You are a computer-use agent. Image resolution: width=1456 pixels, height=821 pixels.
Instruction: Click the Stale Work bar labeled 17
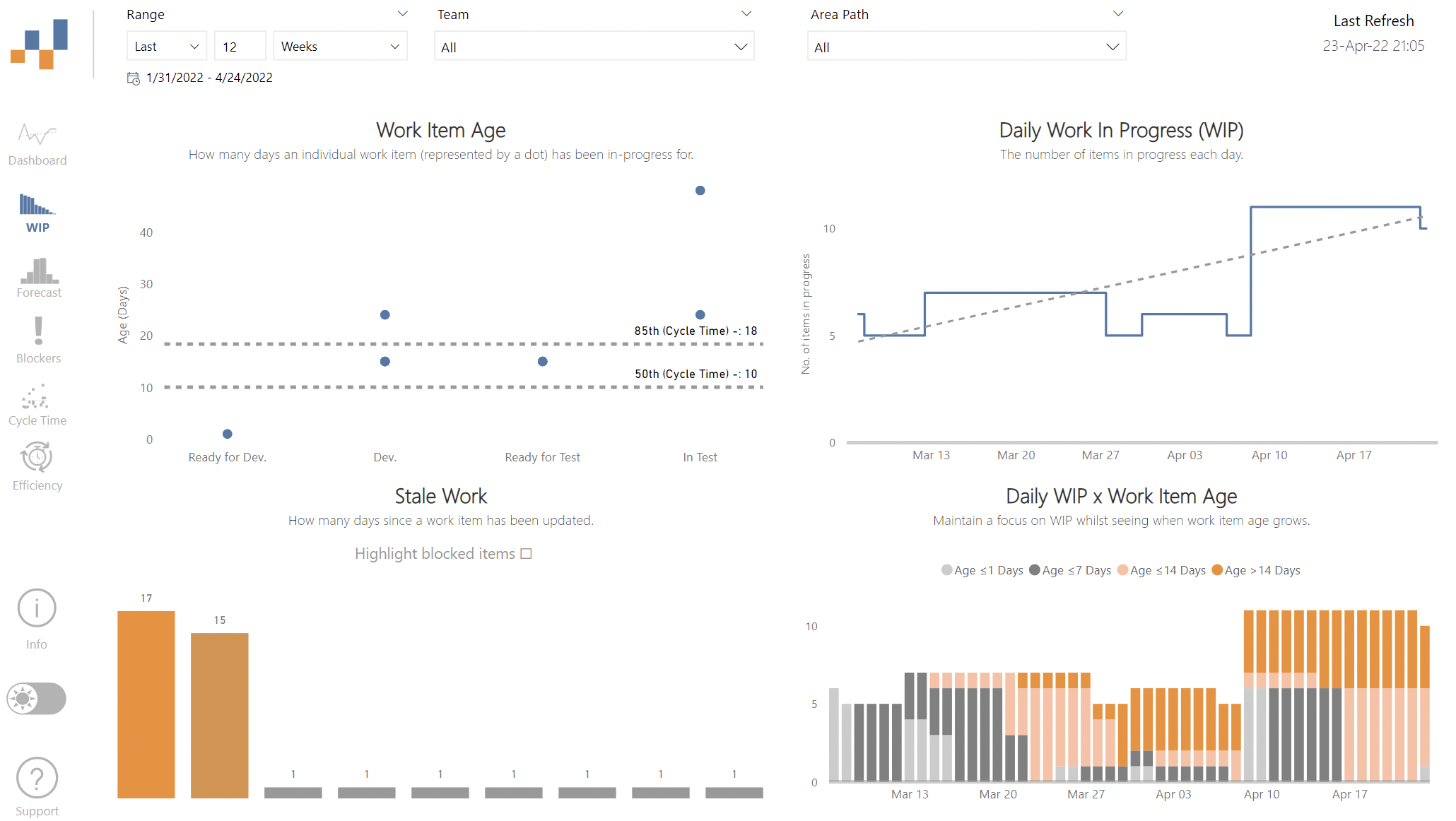click(x=146, y=704)
